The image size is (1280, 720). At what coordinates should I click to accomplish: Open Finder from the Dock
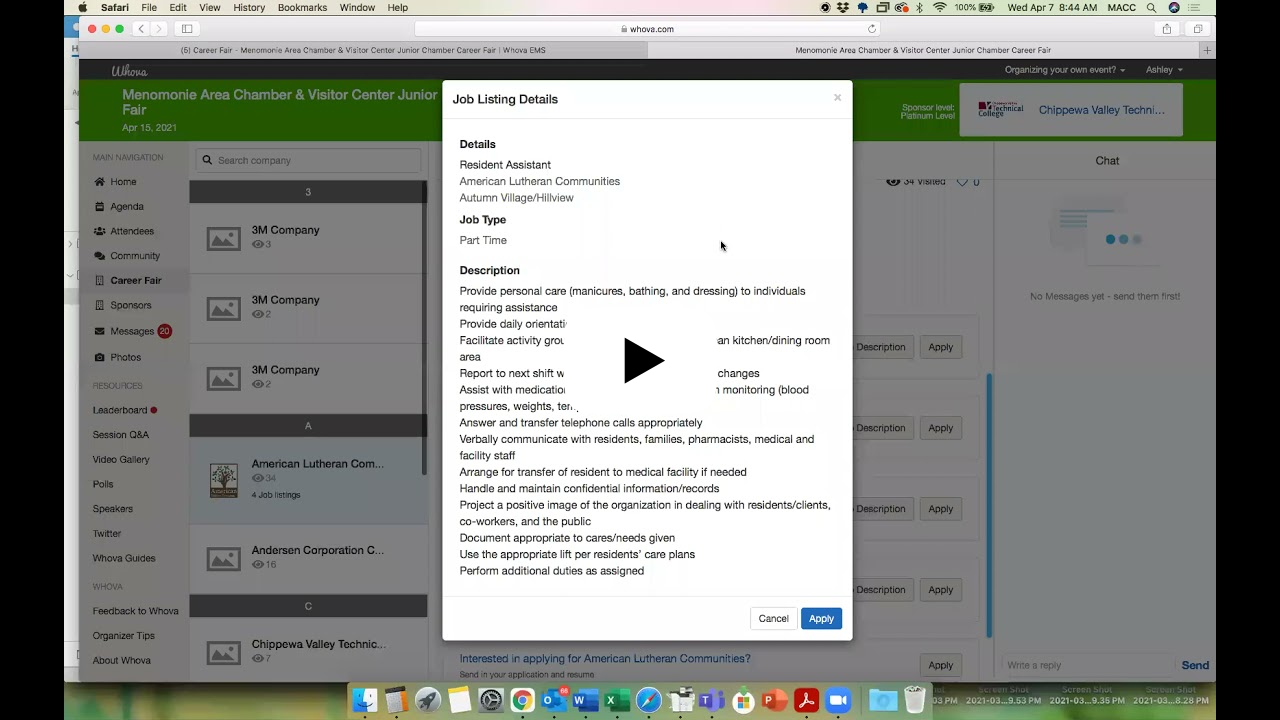pos(366,700)
